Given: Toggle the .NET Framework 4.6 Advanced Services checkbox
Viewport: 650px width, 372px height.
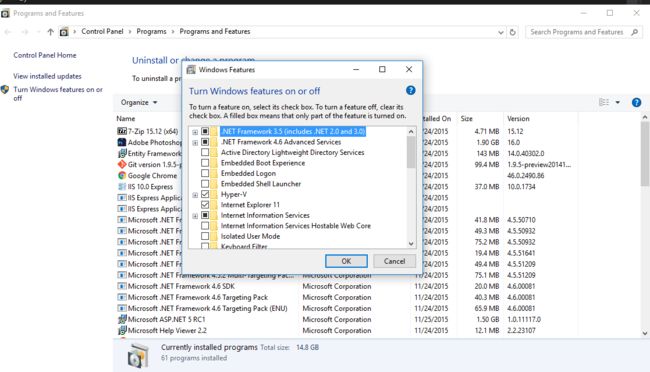Looking at the screenshot, I should coord(205,142).
